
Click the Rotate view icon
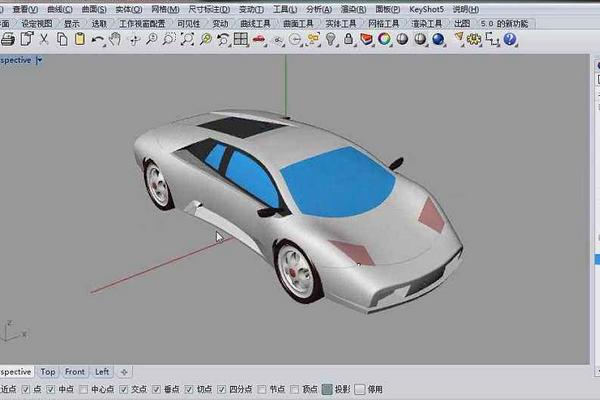click(x=134, y=40)
